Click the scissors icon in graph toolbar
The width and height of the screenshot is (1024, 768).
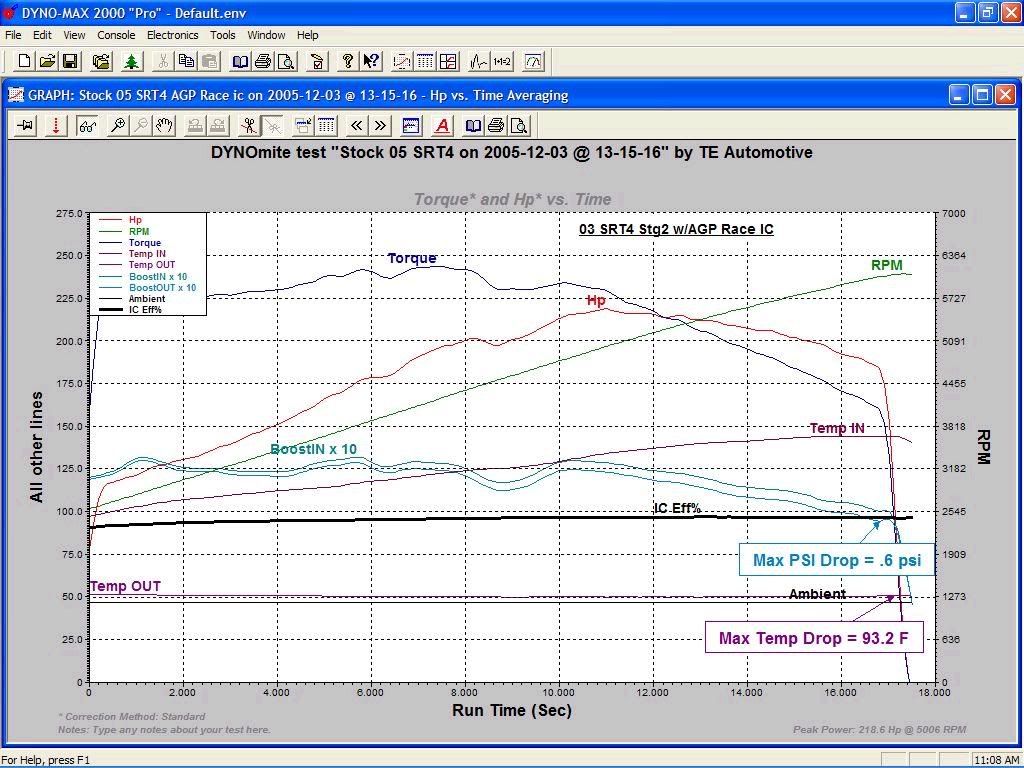[248, 125]
